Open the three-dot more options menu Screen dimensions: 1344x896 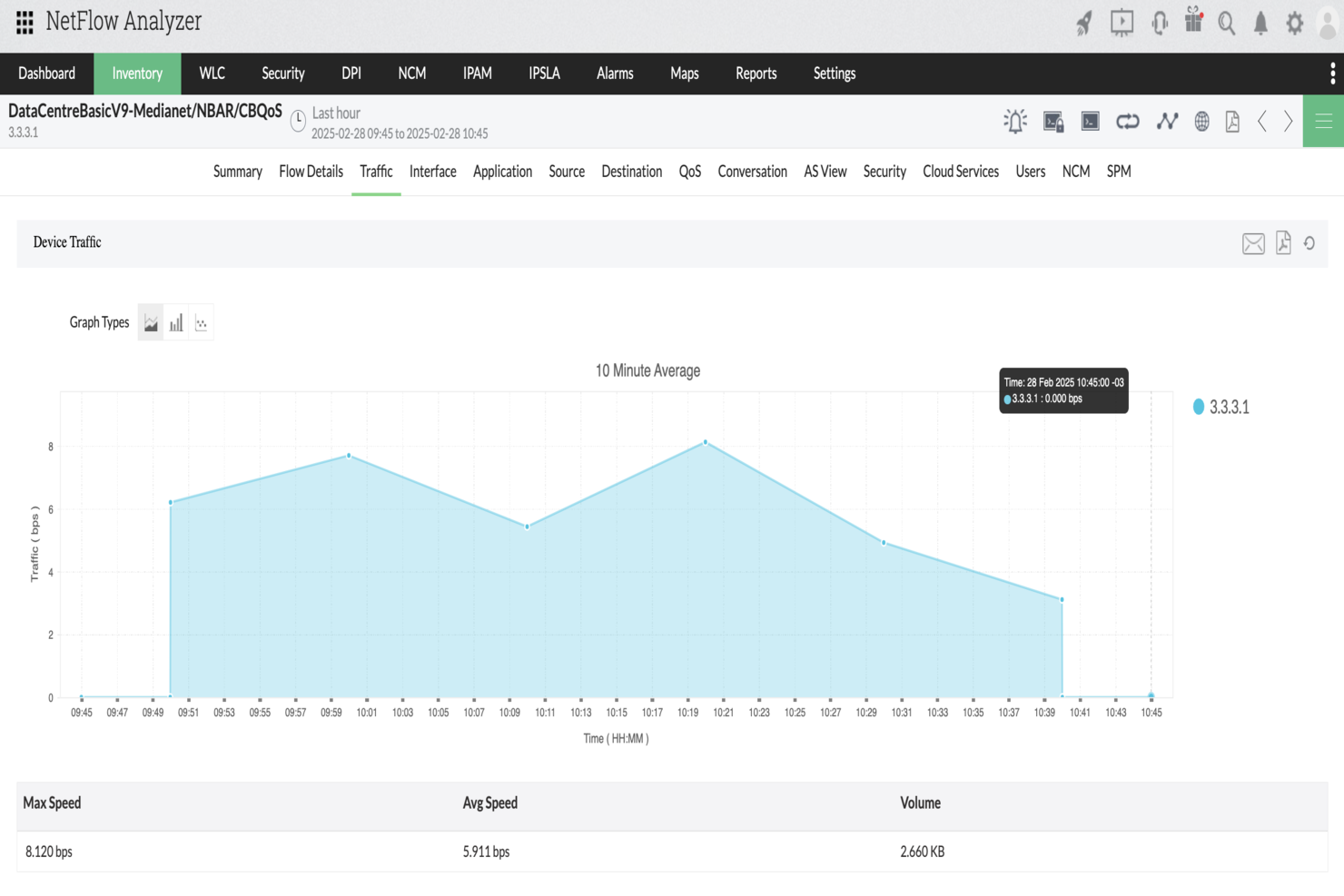tap(1332, 74)
